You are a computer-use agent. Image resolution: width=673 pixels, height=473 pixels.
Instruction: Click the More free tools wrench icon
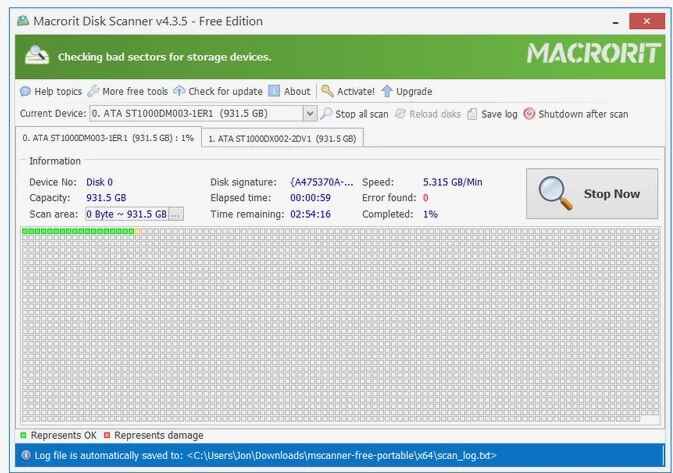[93, 91]
